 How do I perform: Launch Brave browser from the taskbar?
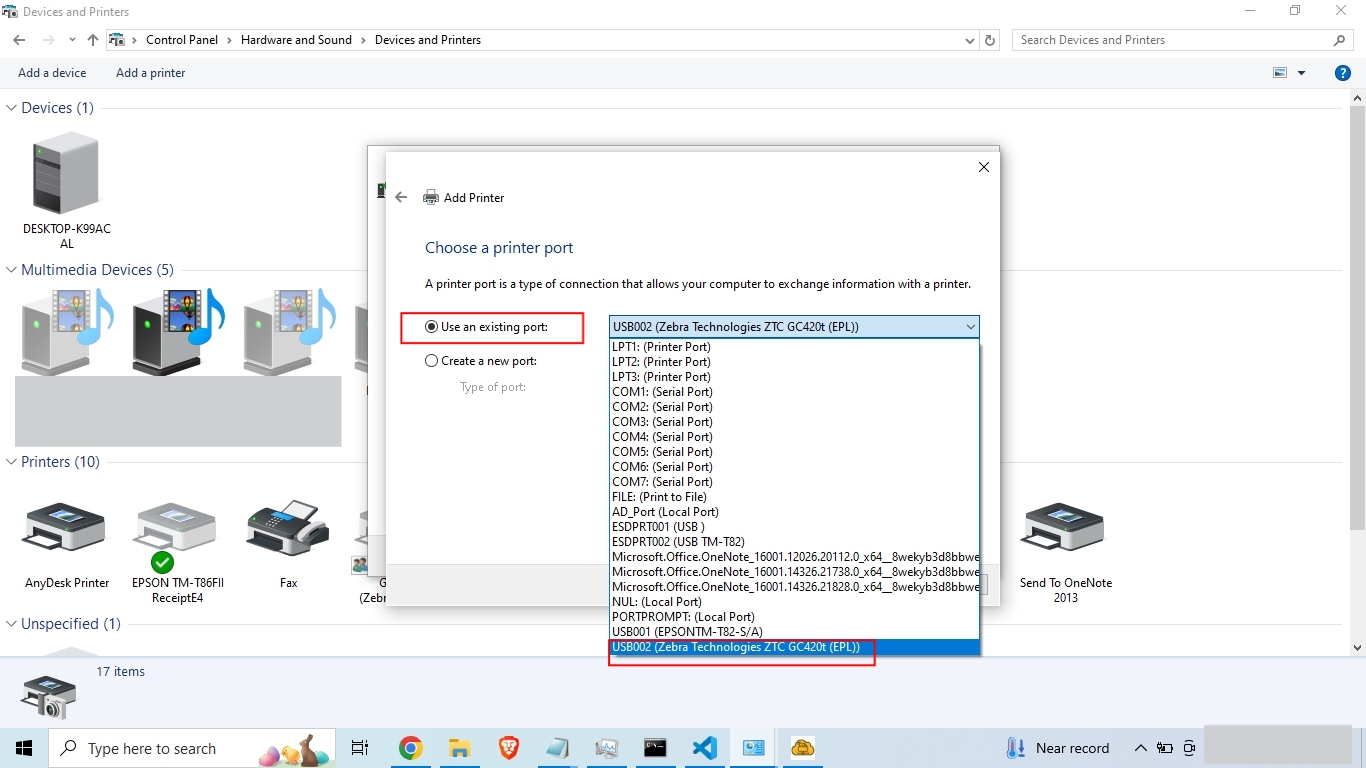(509, 748)
